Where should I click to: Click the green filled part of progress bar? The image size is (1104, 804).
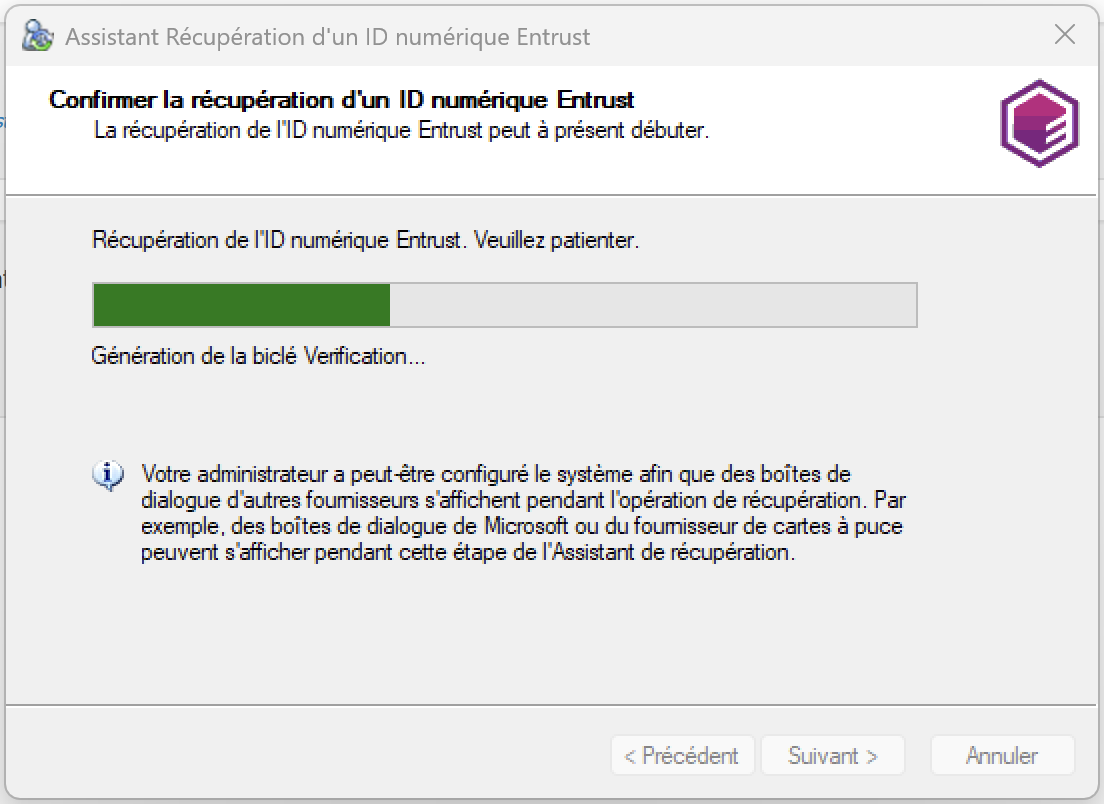click(x=241, y=305)
